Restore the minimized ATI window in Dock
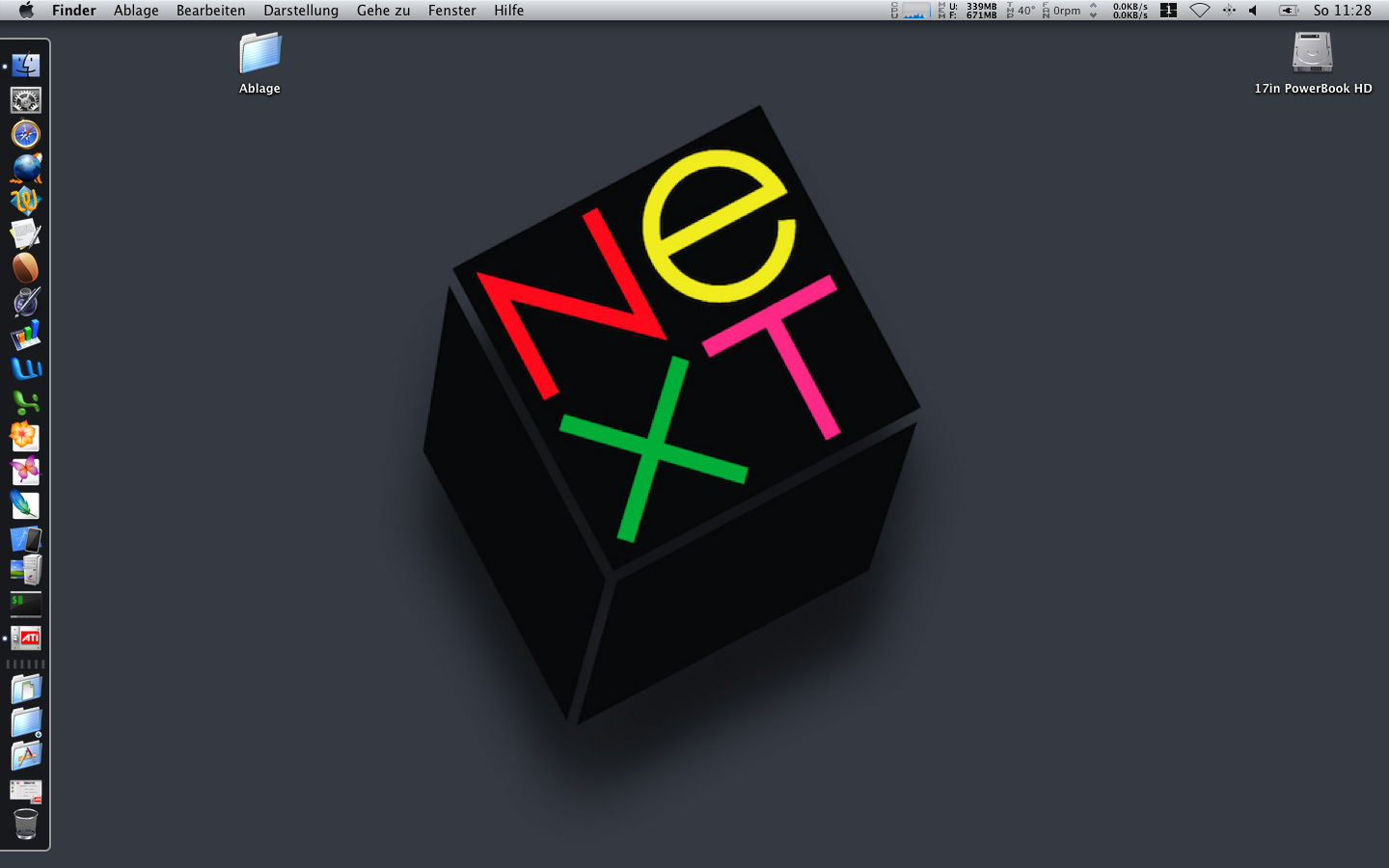Viewport: 1389px width, 868px height. click(26, 791)
